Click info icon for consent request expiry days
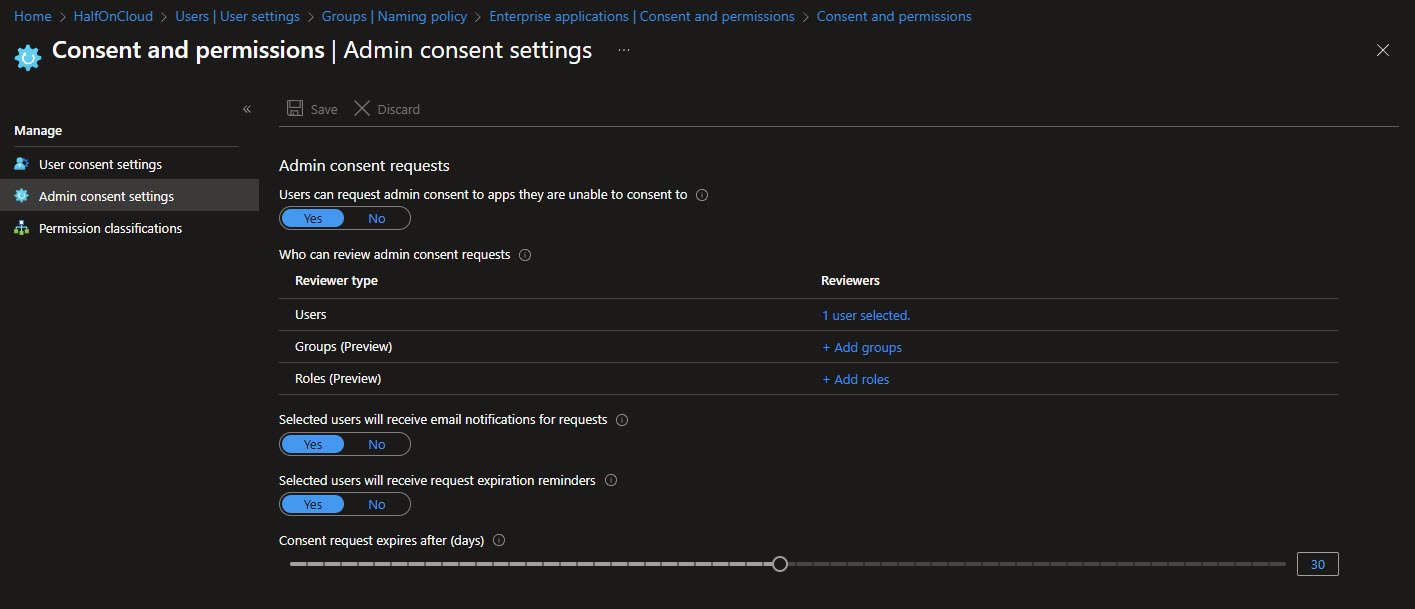1415x609 pixels. point(499,541)
